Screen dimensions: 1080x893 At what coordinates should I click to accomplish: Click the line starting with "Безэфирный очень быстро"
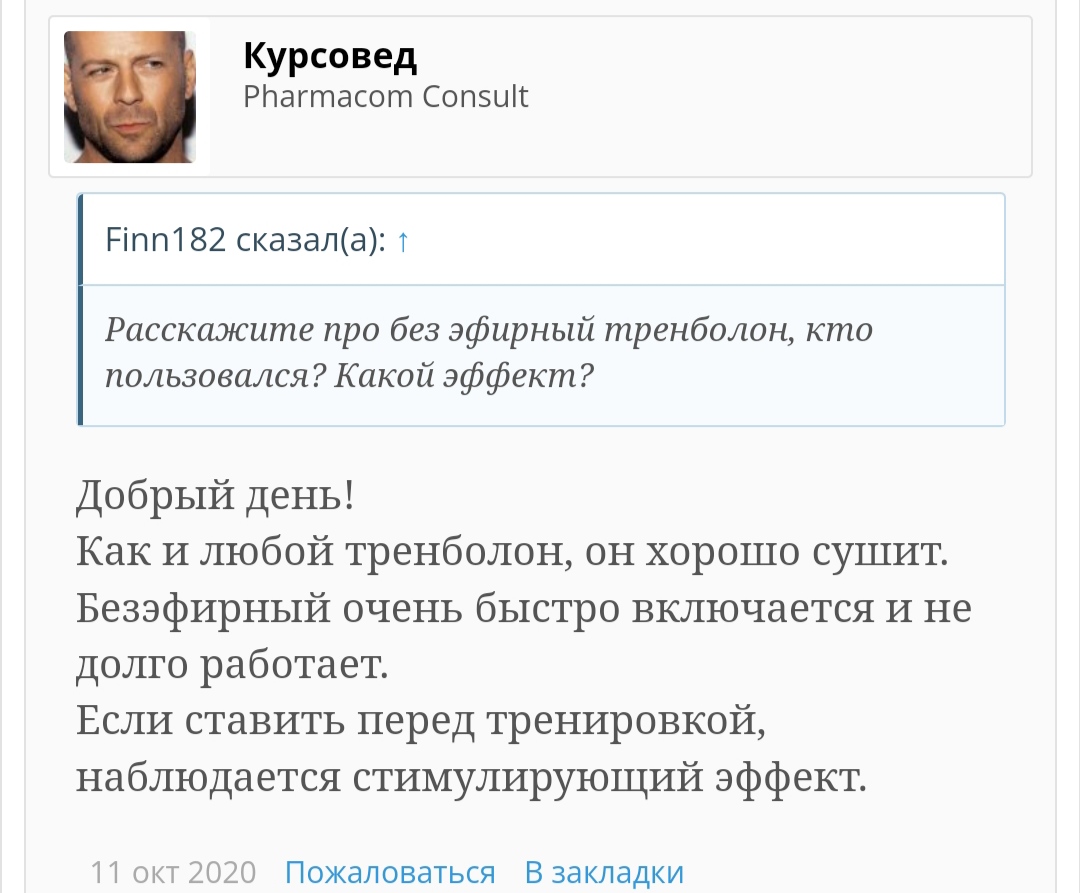point(523,608)
